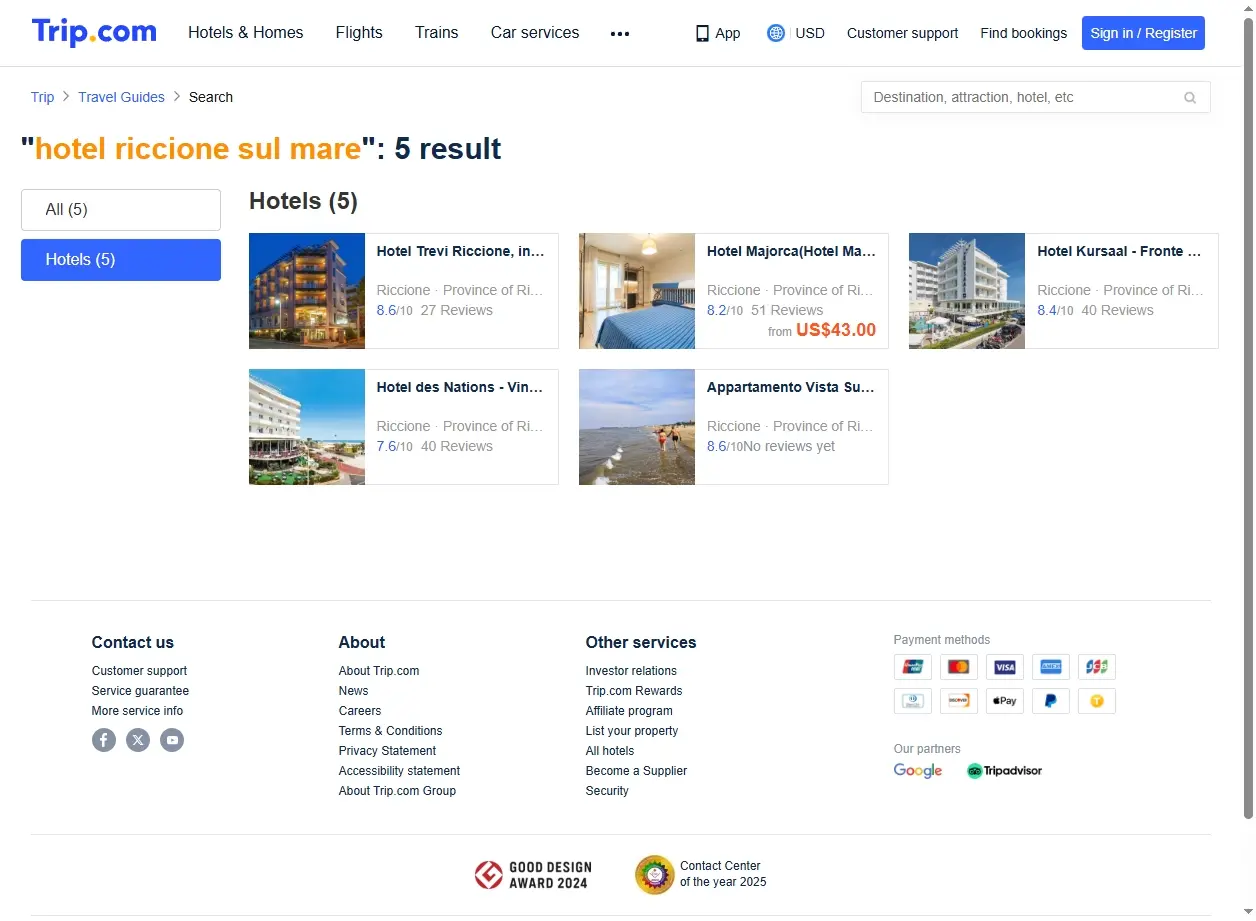Image resolution: width=1256 pixels, height=921 pixels.
Task: Click Hotel Majorca title
Action: coord(791,251)
